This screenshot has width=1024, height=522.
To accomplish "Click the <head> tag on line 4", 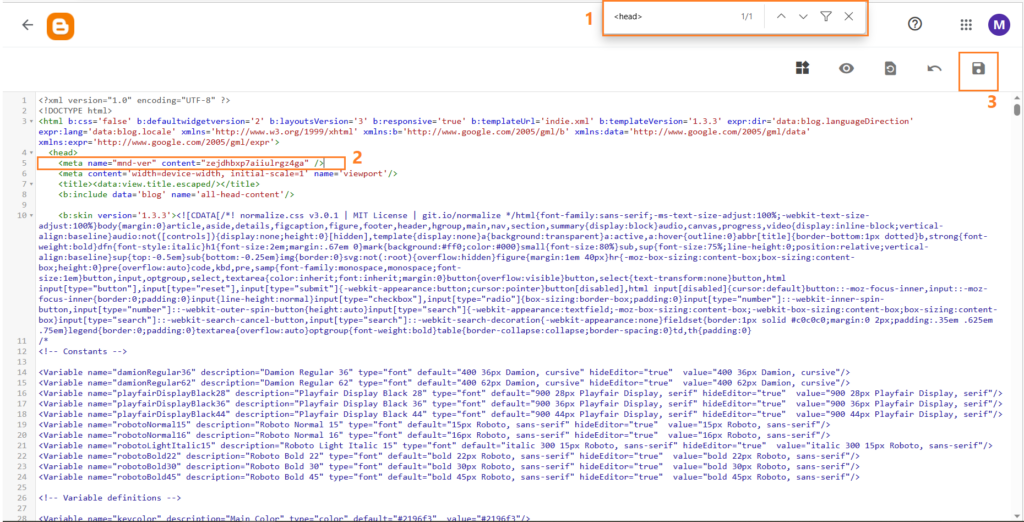I will tap(63, 152).
